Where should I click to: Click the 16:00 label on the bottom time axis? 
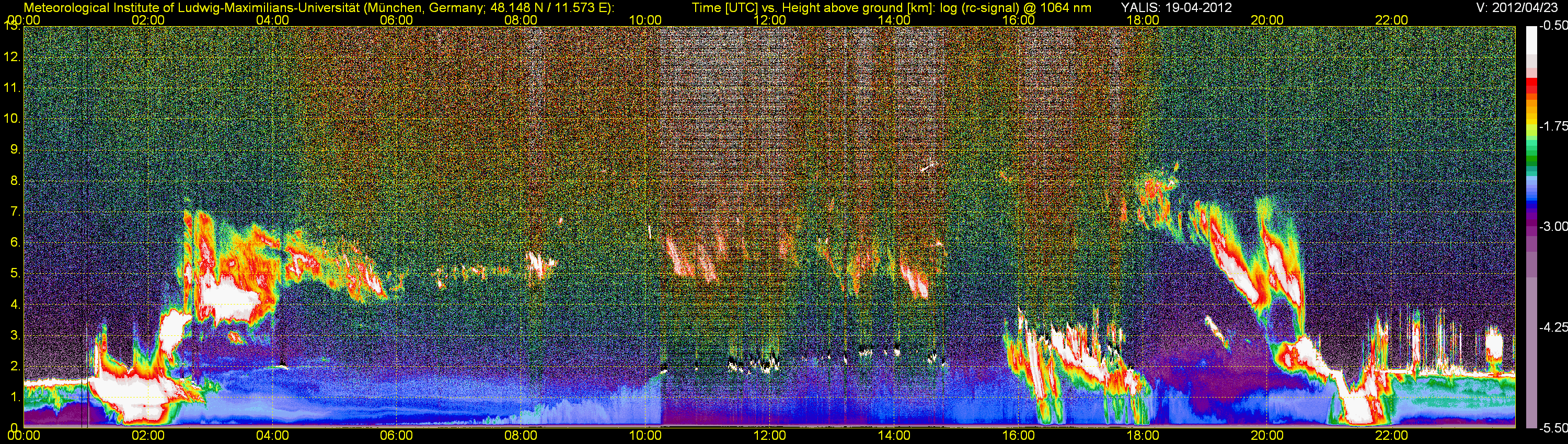point(1018,436)
